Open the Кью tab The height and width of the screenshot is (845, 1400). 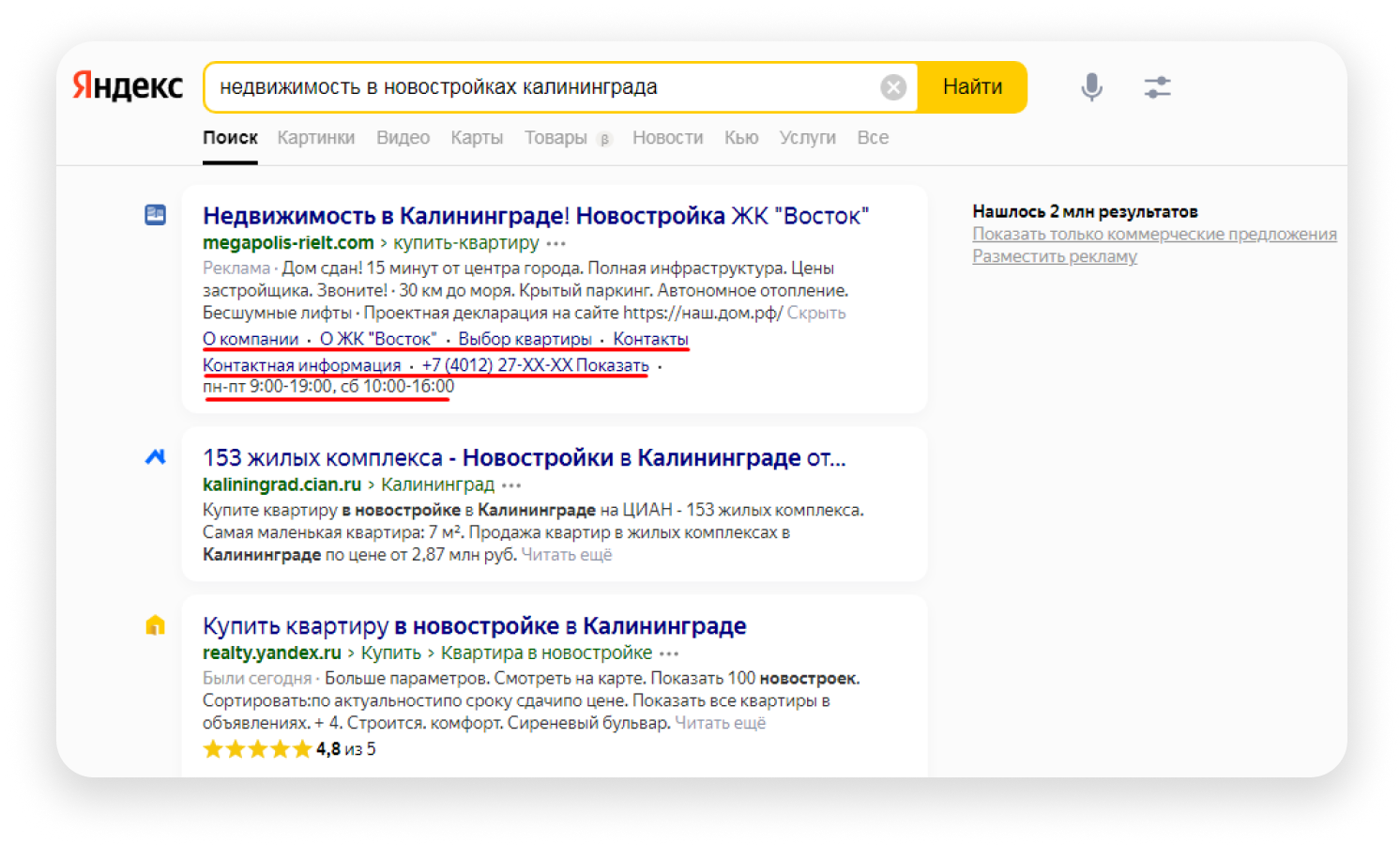(741, 138)
